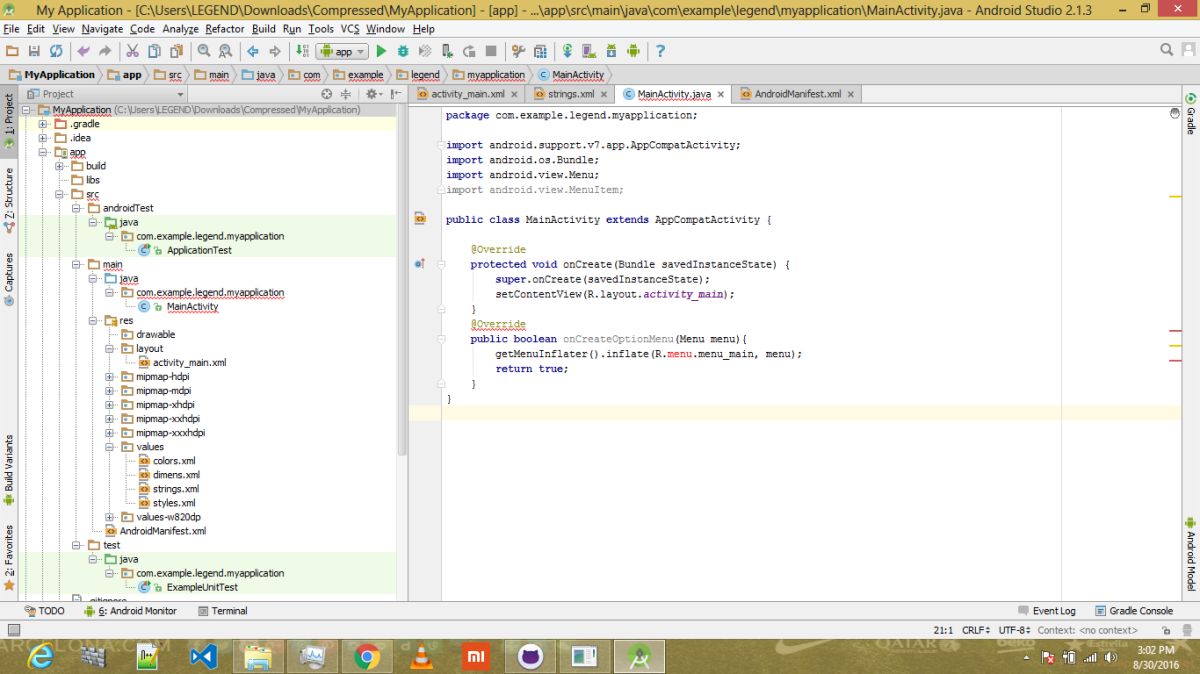Click the Debug app bug icon
This screenshot has width=1200, height=674.
pos(403,51)
